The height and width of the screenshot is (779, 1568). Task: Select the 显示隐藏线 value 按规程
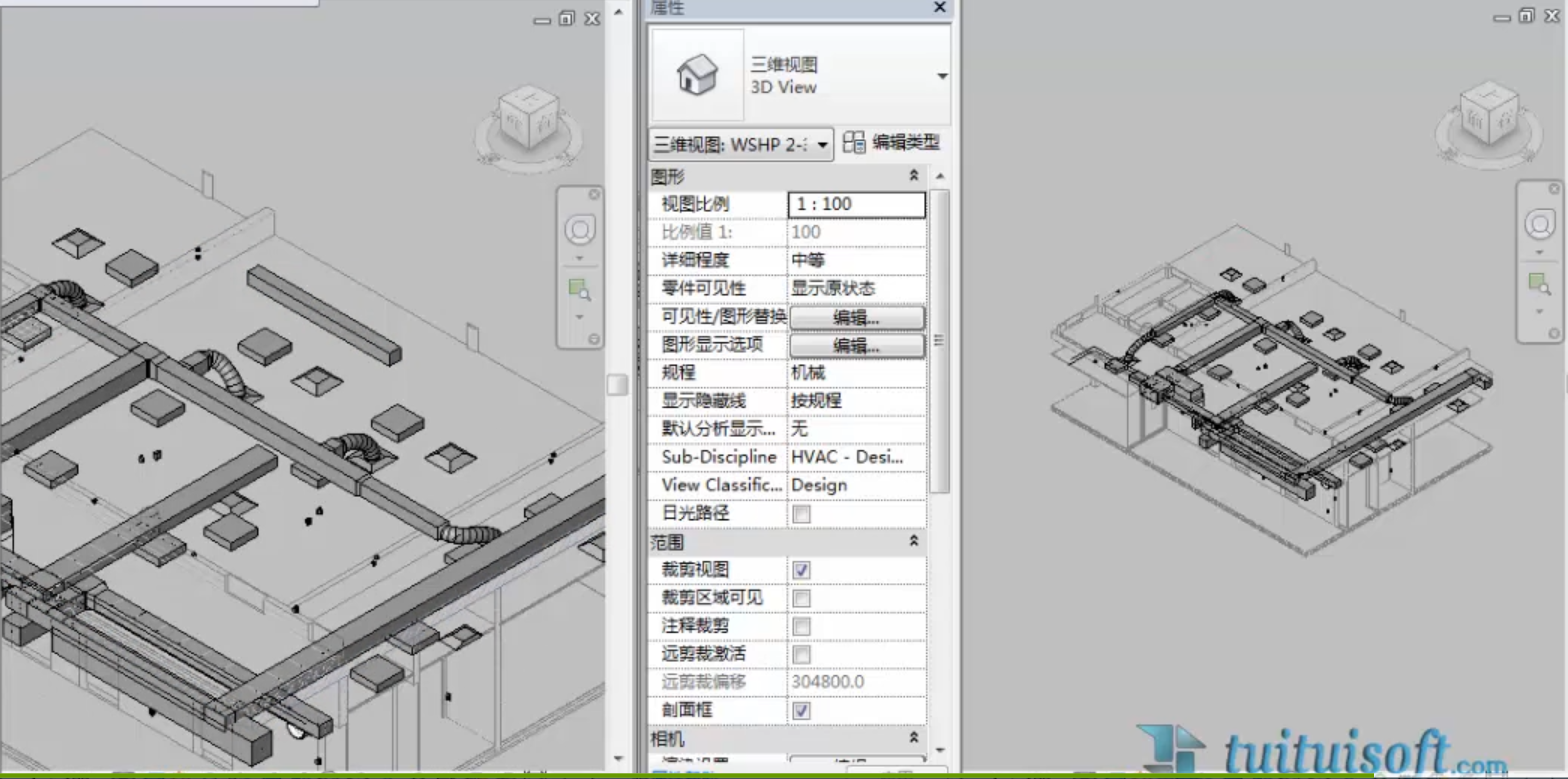tap(857, 401)
